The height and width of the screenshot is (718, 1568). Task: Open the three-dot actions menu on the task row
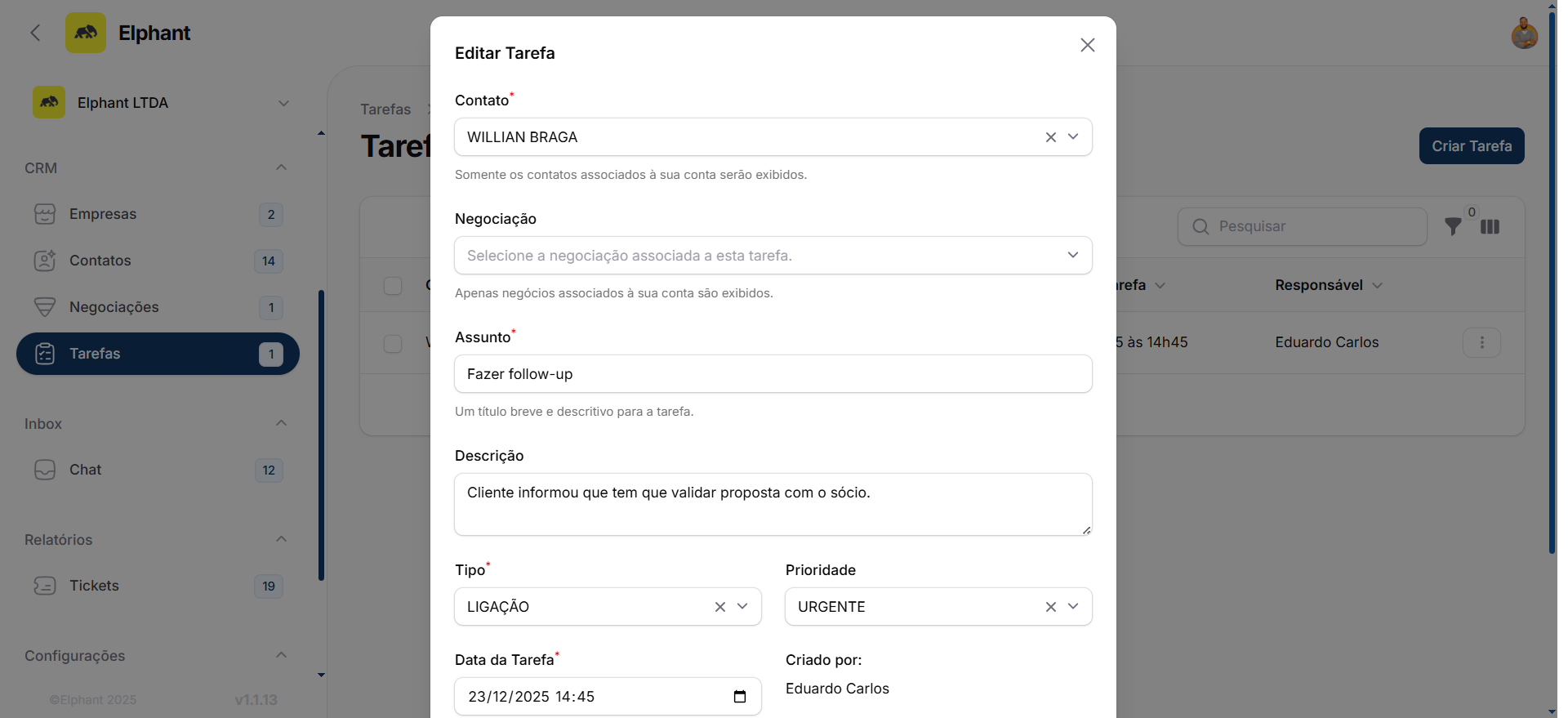[x=1481, y=343]
